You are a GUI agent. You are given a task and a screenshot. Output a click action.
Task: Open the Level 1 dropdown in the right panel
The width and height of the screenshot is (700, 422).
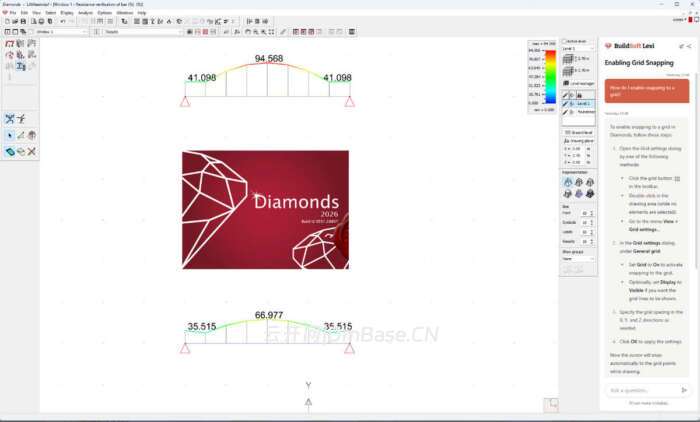578,49
